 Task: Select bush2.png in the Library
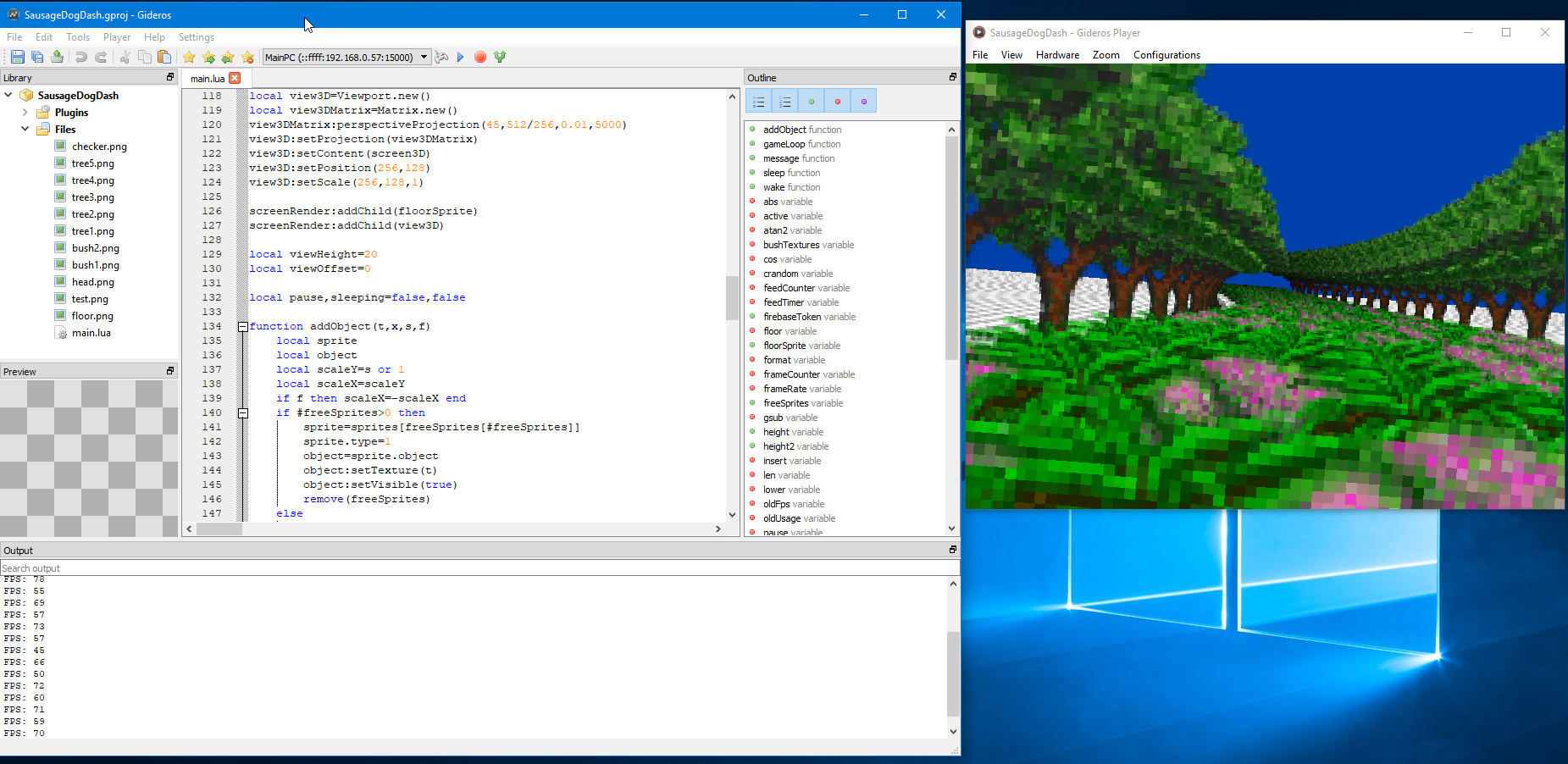click(x=95, y=248)
